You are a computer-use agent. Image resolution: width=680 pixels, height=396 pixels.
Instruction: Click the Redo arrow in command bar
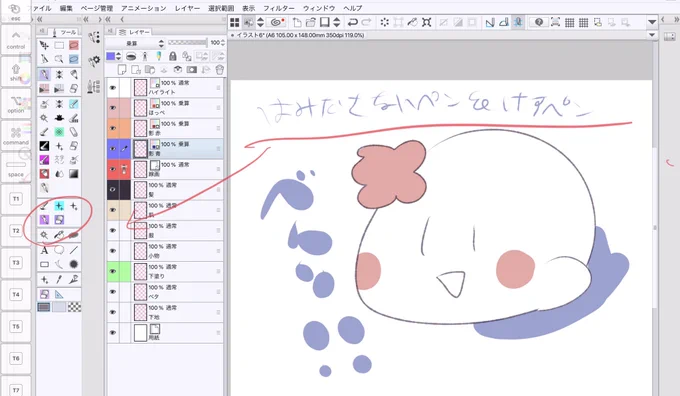tap(366, 22)
